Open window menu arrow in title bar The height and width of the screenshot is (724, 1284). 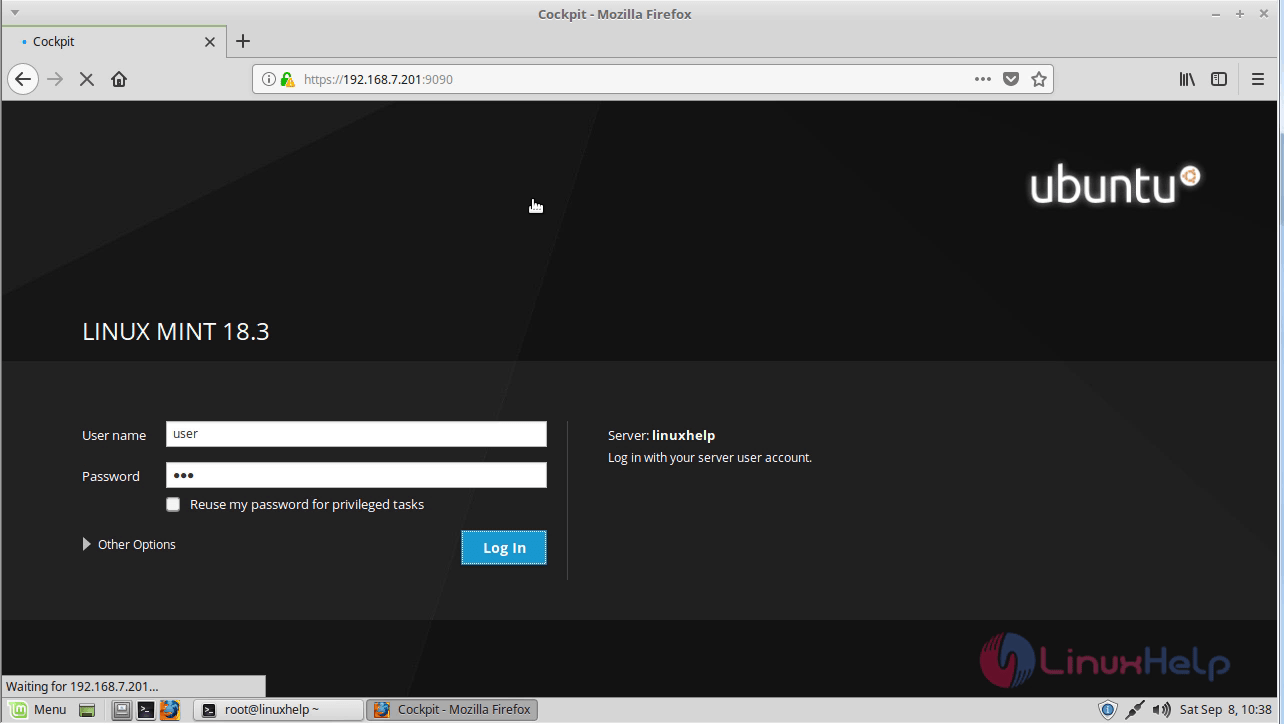pos(14,13)
